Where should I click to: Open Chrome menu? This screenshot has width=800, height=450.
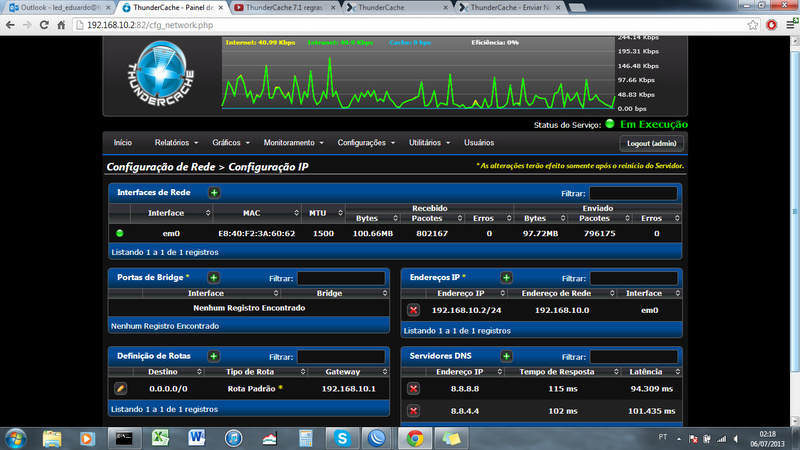point(791,24)
